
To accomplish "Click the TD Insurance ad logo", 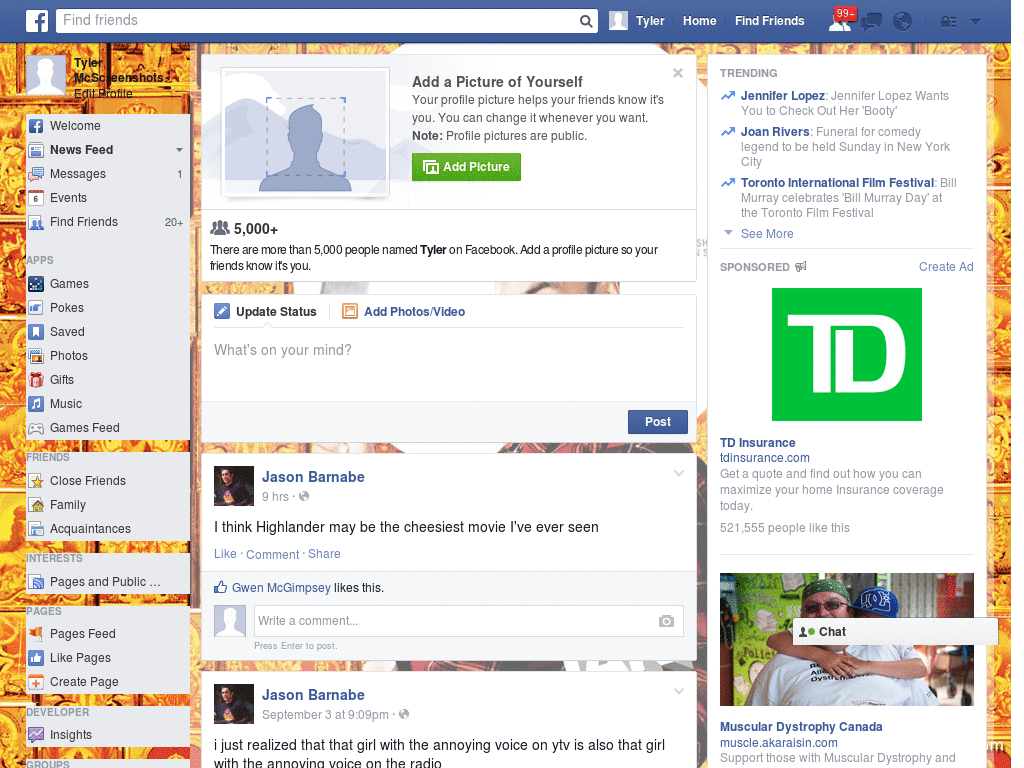I will click(x=846, y=355).
